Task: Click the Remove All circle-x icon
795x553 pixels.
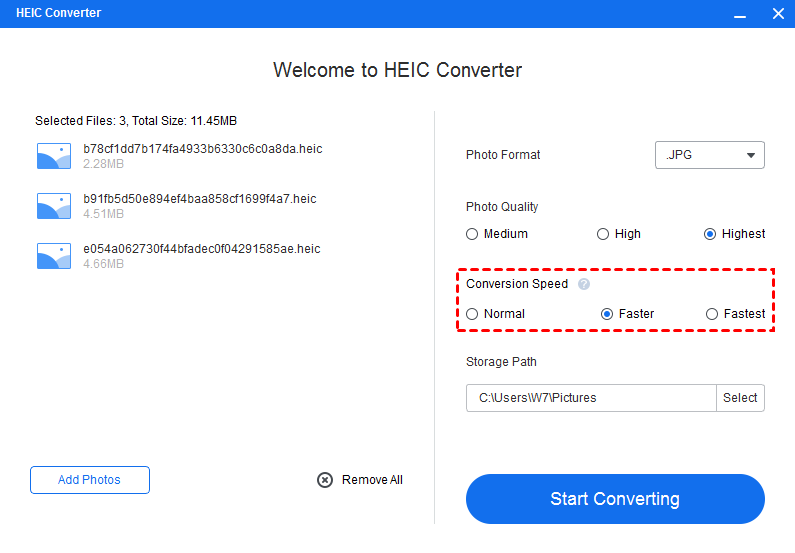Action: click(325, 480)
